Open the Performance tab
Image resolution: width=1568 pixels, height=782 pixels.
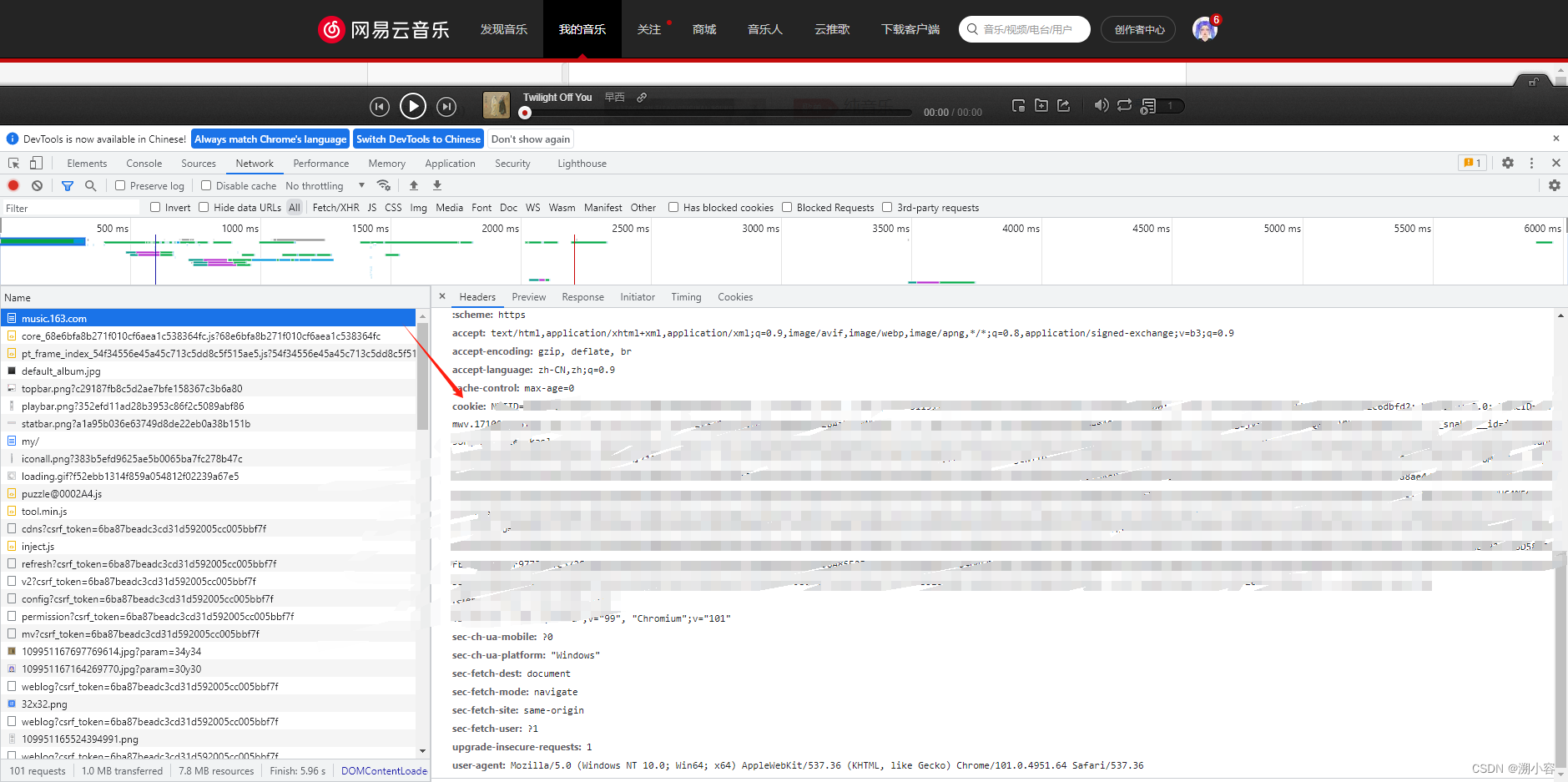tap(321, 164)
